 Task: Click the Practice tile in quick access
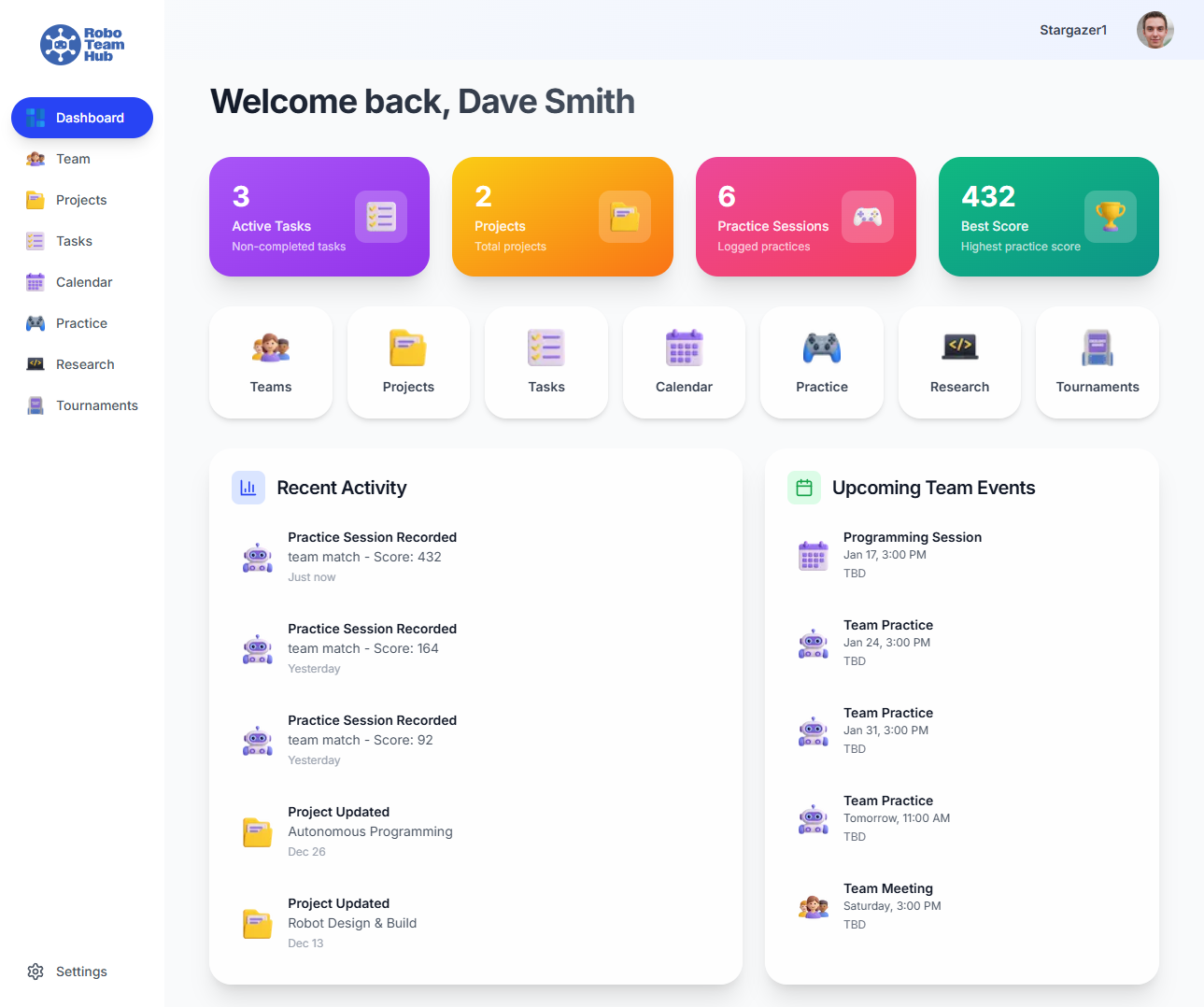821,362
